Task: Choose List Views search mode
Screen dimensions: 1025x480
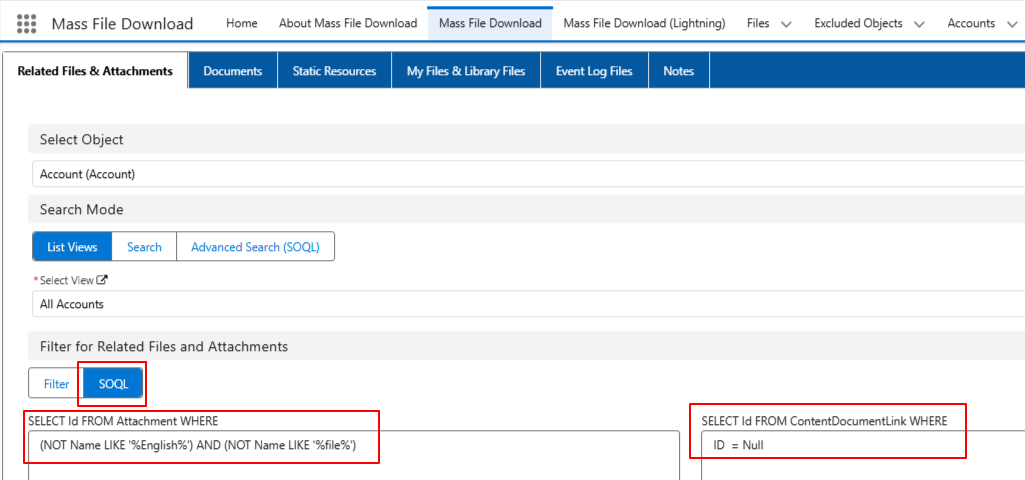Action: (72, 247)
